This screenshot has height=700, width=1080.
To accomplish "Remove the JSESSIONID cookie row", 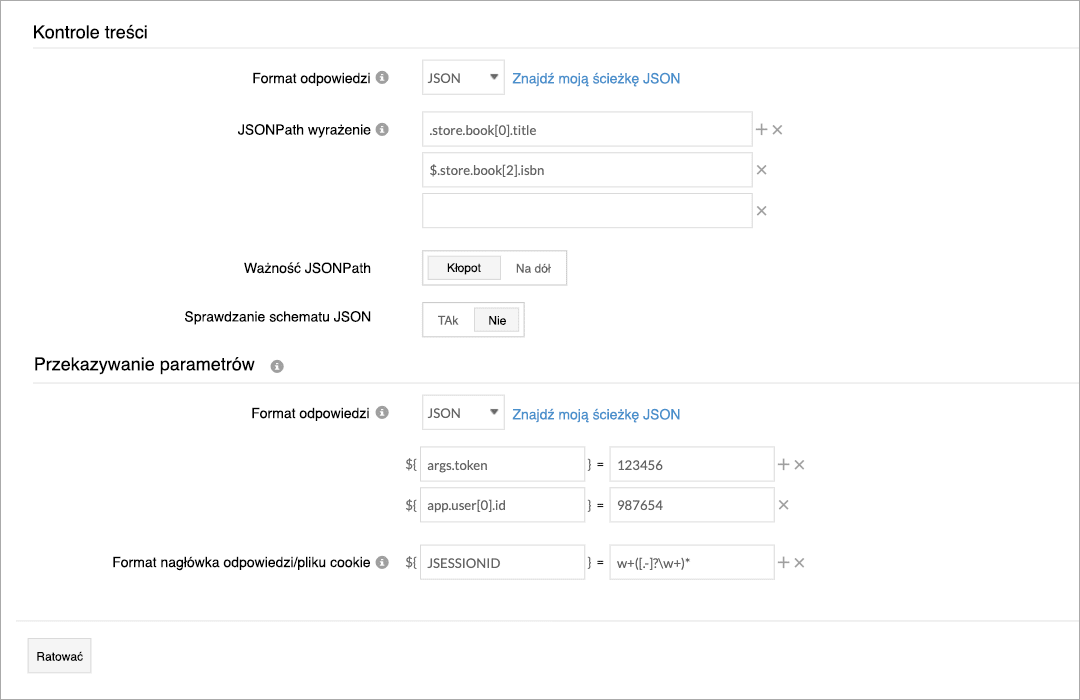I will point(800,561).
